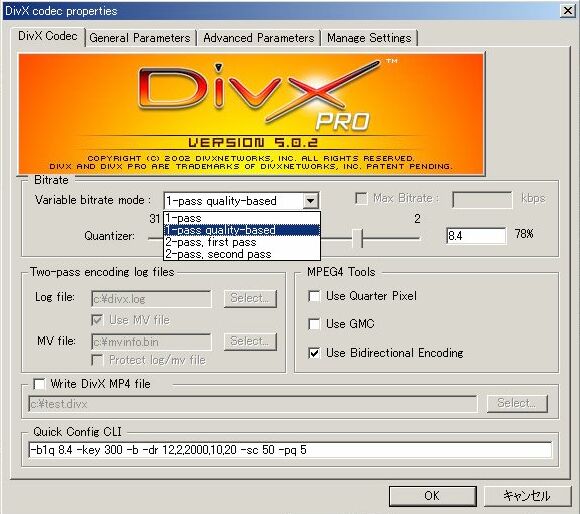Click the 78% quantizer percentage text

pos(524,234)
